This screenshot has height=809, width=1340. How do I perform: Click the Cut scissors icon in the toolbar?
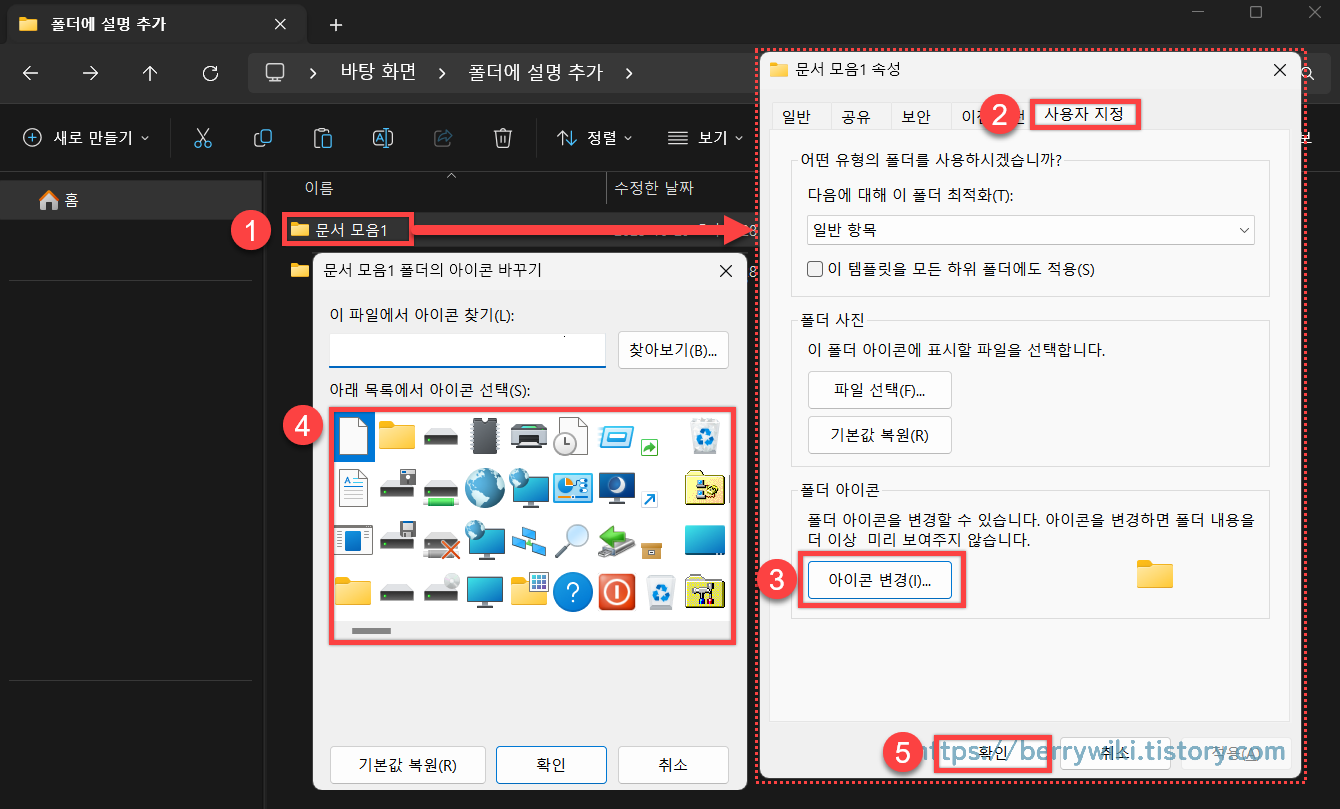[x=203, y=137]
